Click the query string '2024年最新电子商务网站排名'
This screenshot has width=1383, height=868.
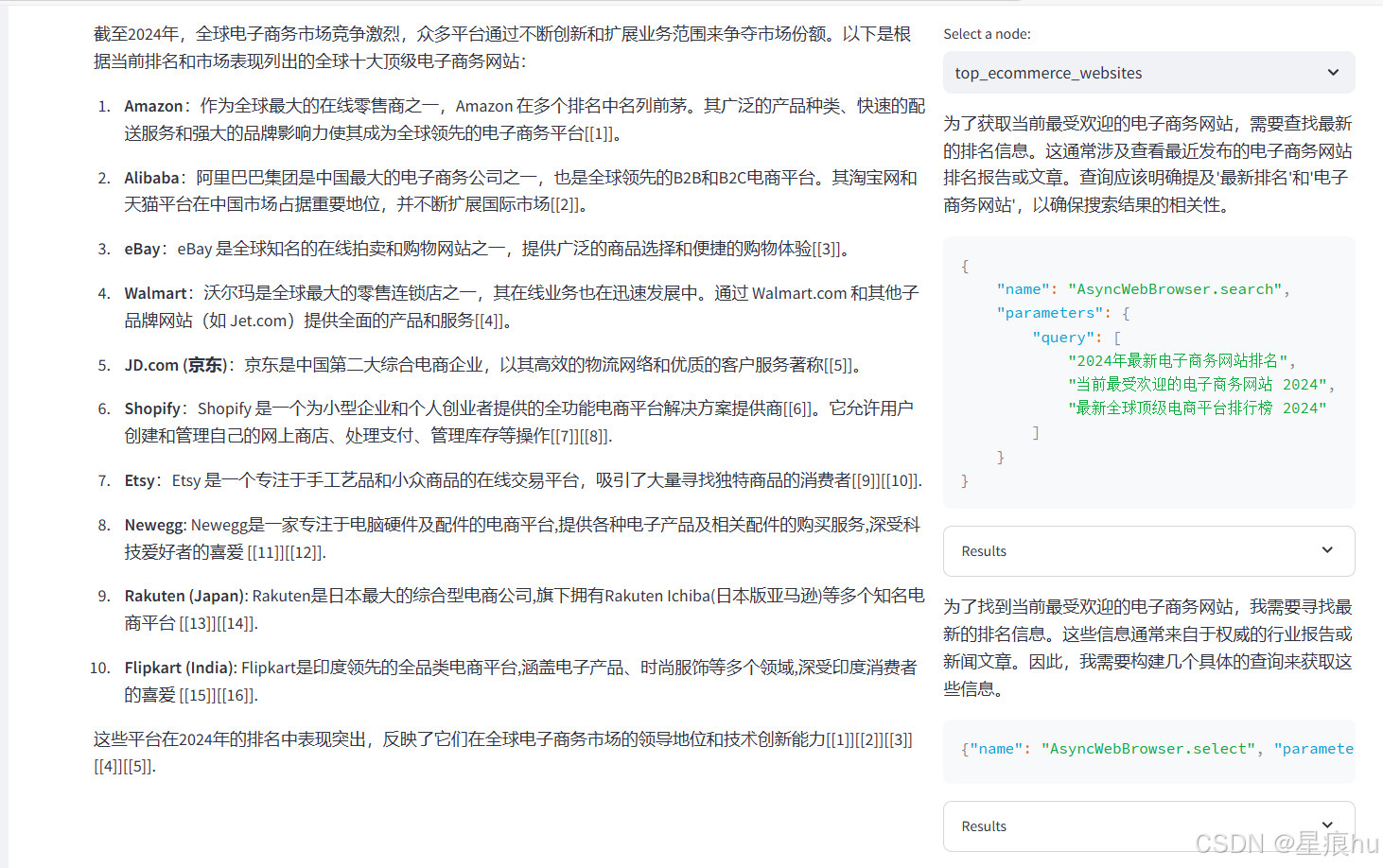pyautogui.click(x=1178, y=360)
